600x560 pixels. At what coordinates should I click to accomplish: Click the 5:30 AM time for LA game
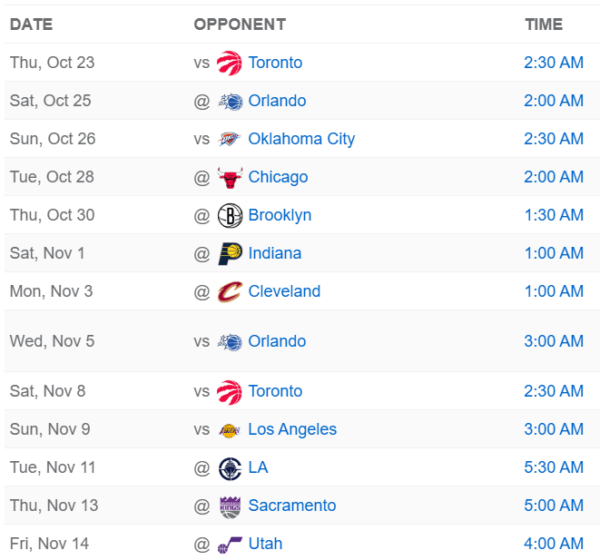(x=553, y=467)
